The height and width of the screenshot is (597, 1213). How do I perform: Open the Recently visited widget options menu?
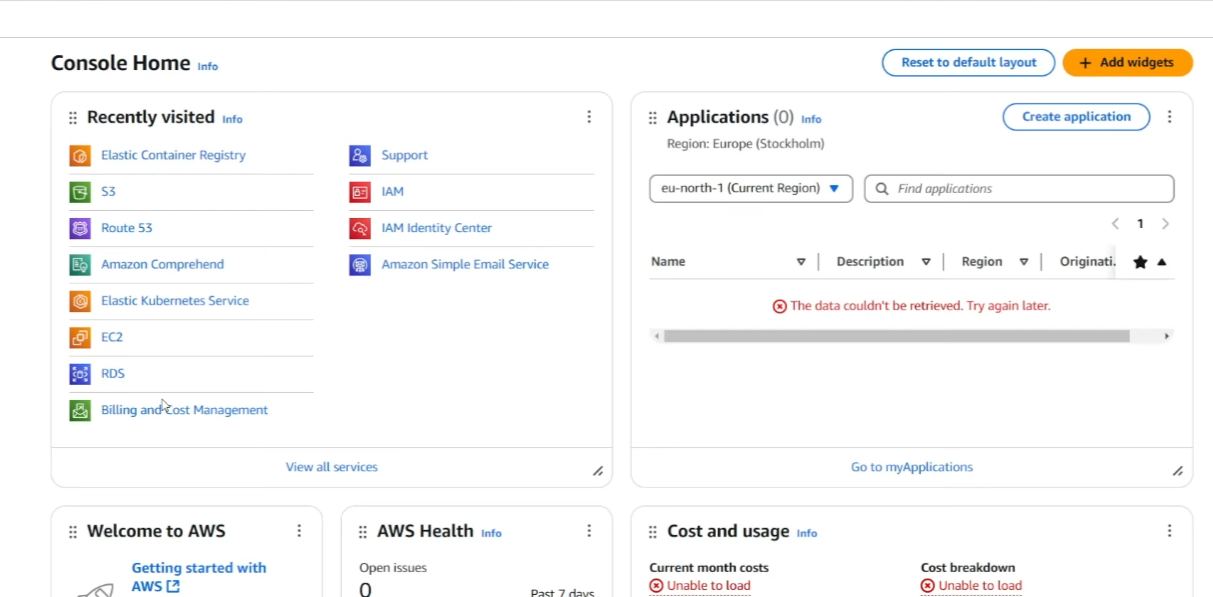pos(589,117)
